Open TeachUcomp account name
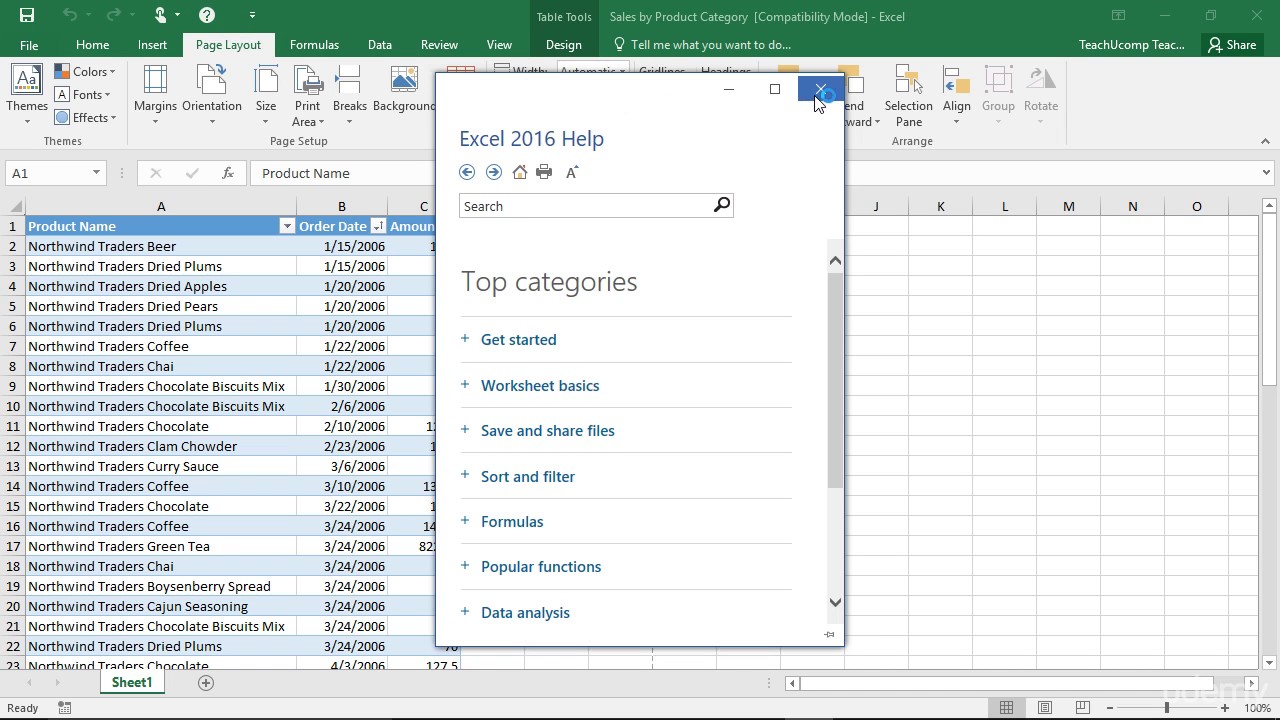The image size is (1280, 720). [1132, 45]
